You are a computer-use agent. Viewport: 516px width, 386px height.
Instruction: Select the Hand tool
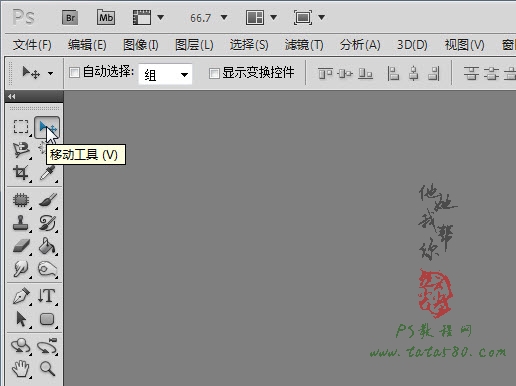point(21,369)
